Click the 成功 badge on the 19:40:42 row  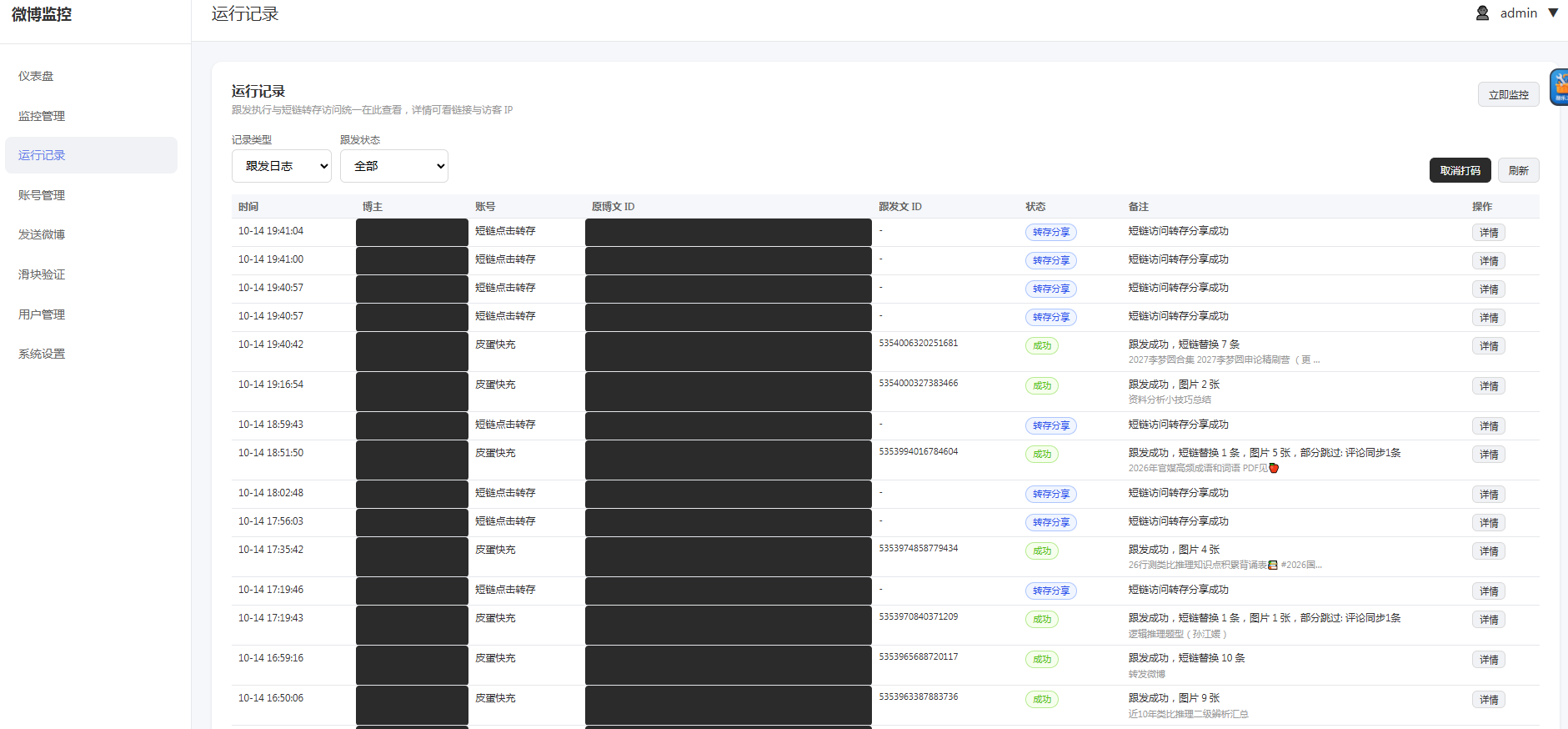[1042, 346]
